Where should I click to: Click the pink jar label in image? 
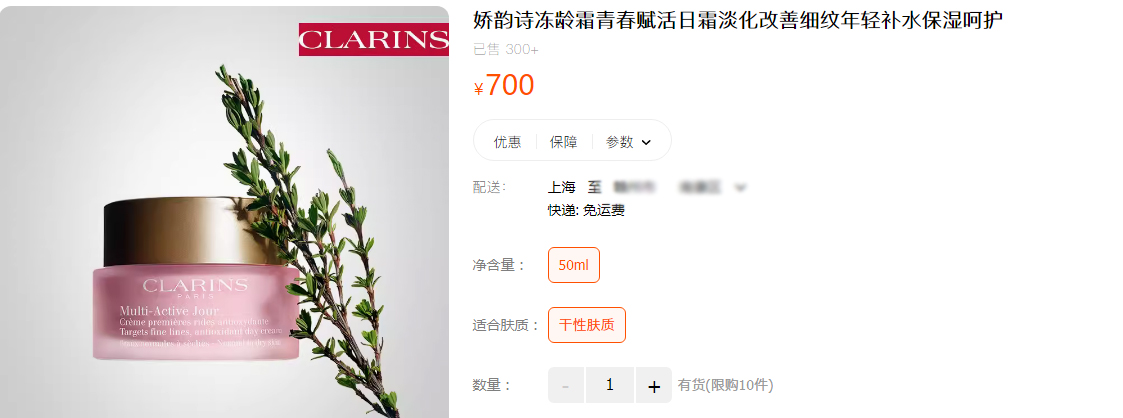tap(195, 313)
